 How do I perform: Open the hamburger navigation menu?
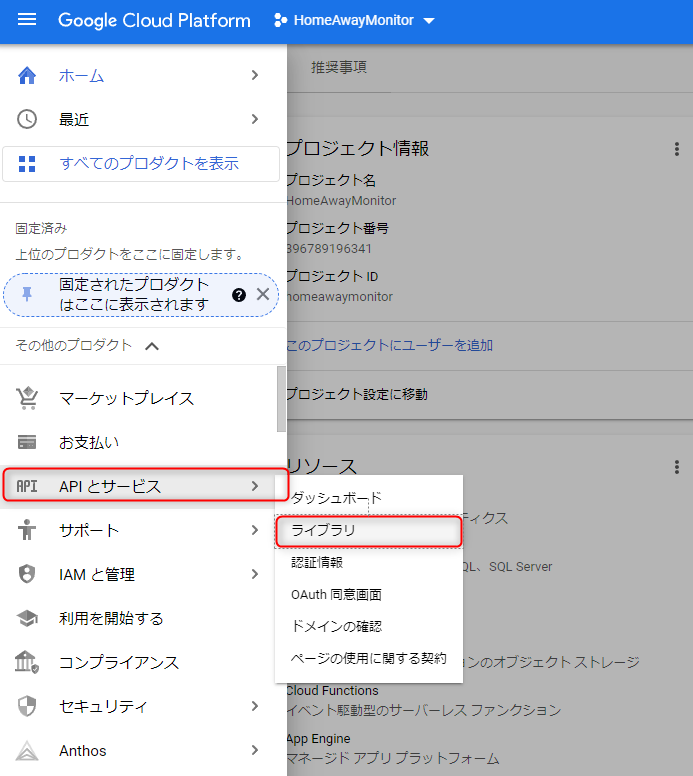click(x=27, y=19)
